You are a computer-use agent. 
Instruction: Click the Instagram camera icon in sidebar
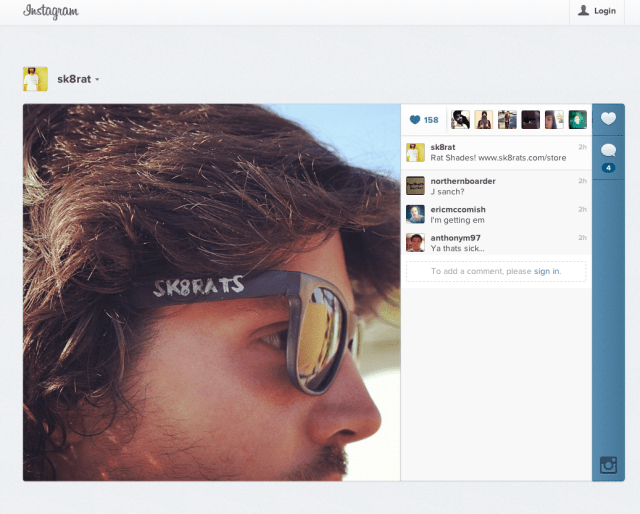pos(608,464)
